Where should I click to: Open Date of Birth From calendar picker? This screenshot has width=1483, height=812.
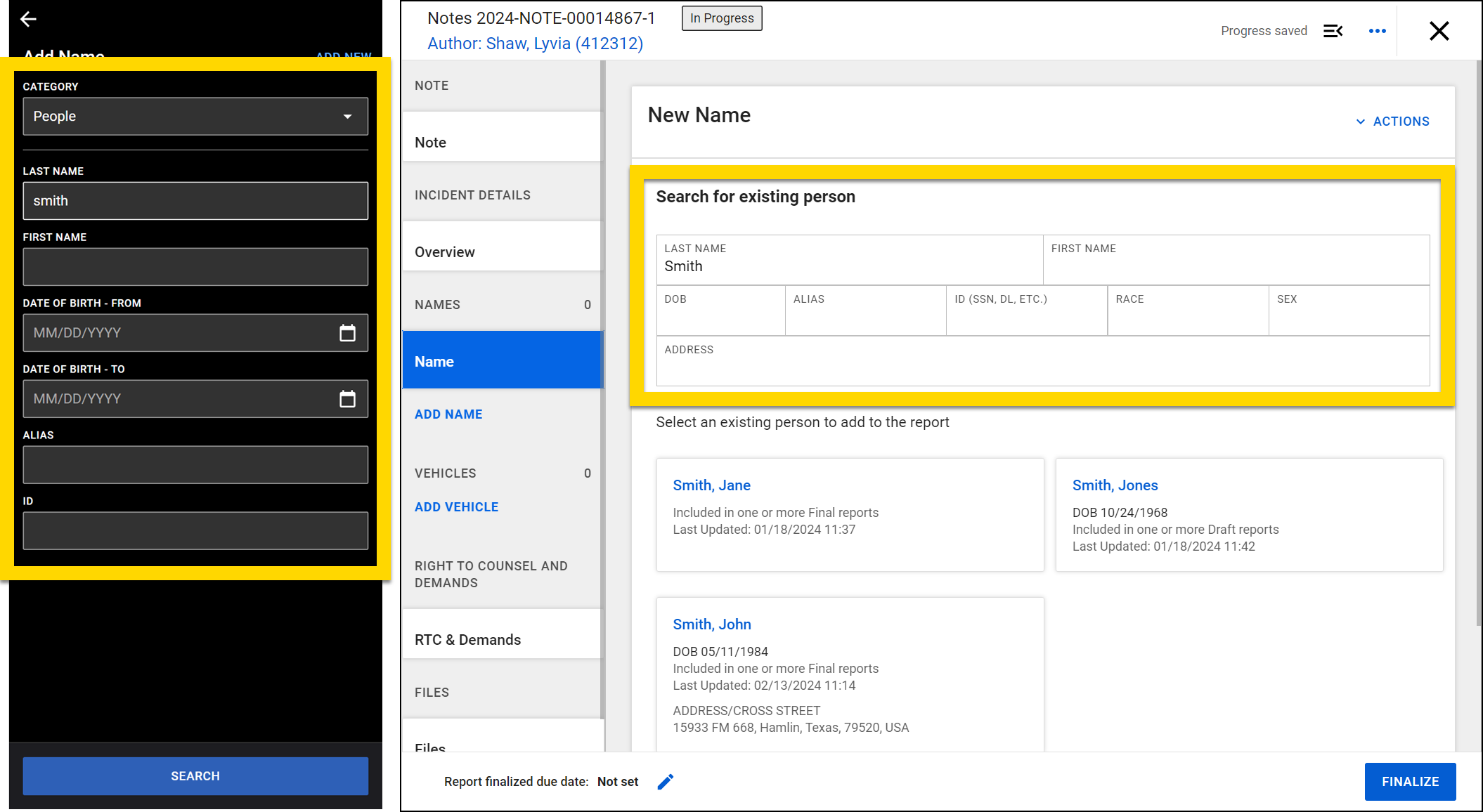[x=347, y=333]
